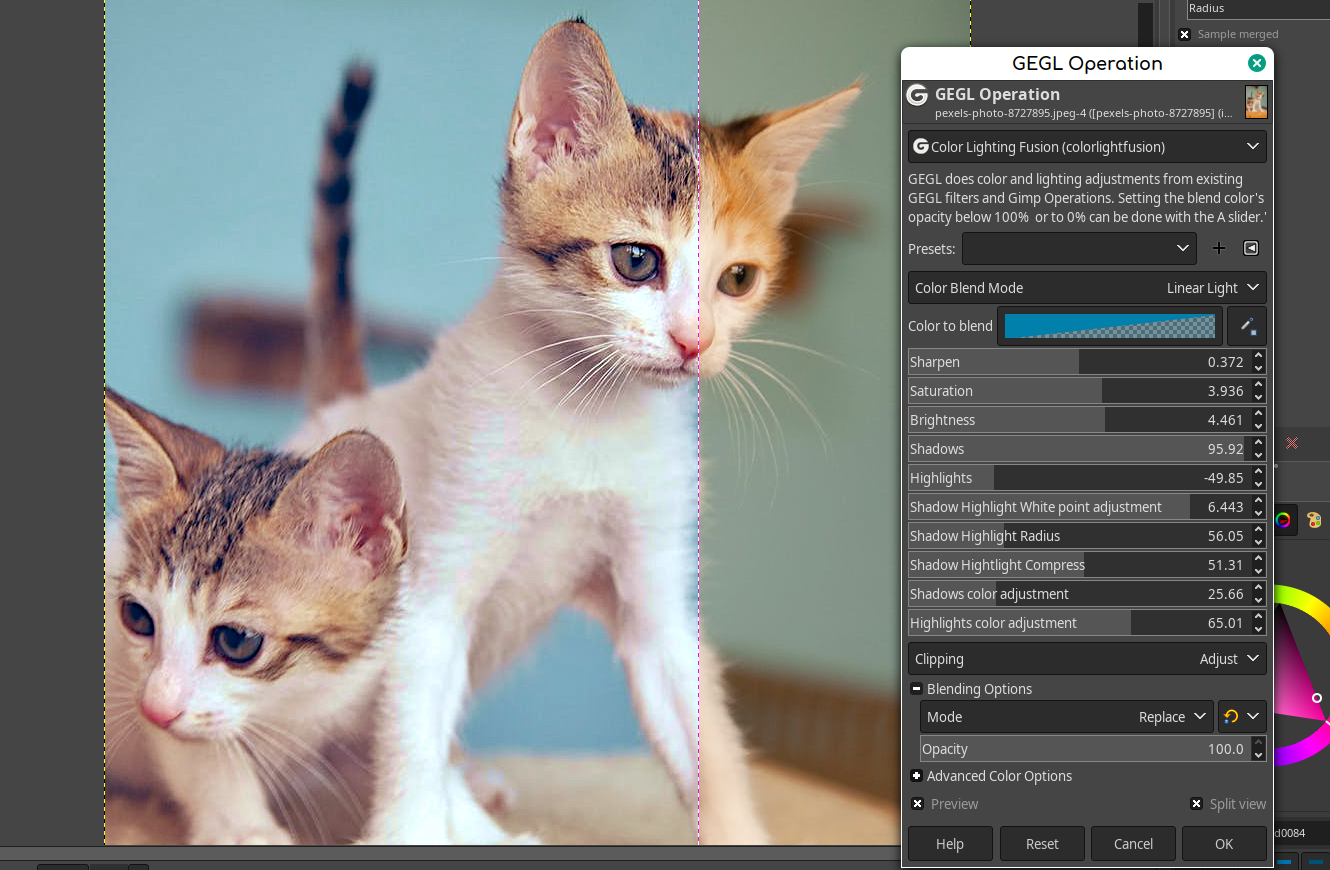Screen dimensions: 1330x870
Task: Click the Brightness slider
Action: coord(1079,420)
